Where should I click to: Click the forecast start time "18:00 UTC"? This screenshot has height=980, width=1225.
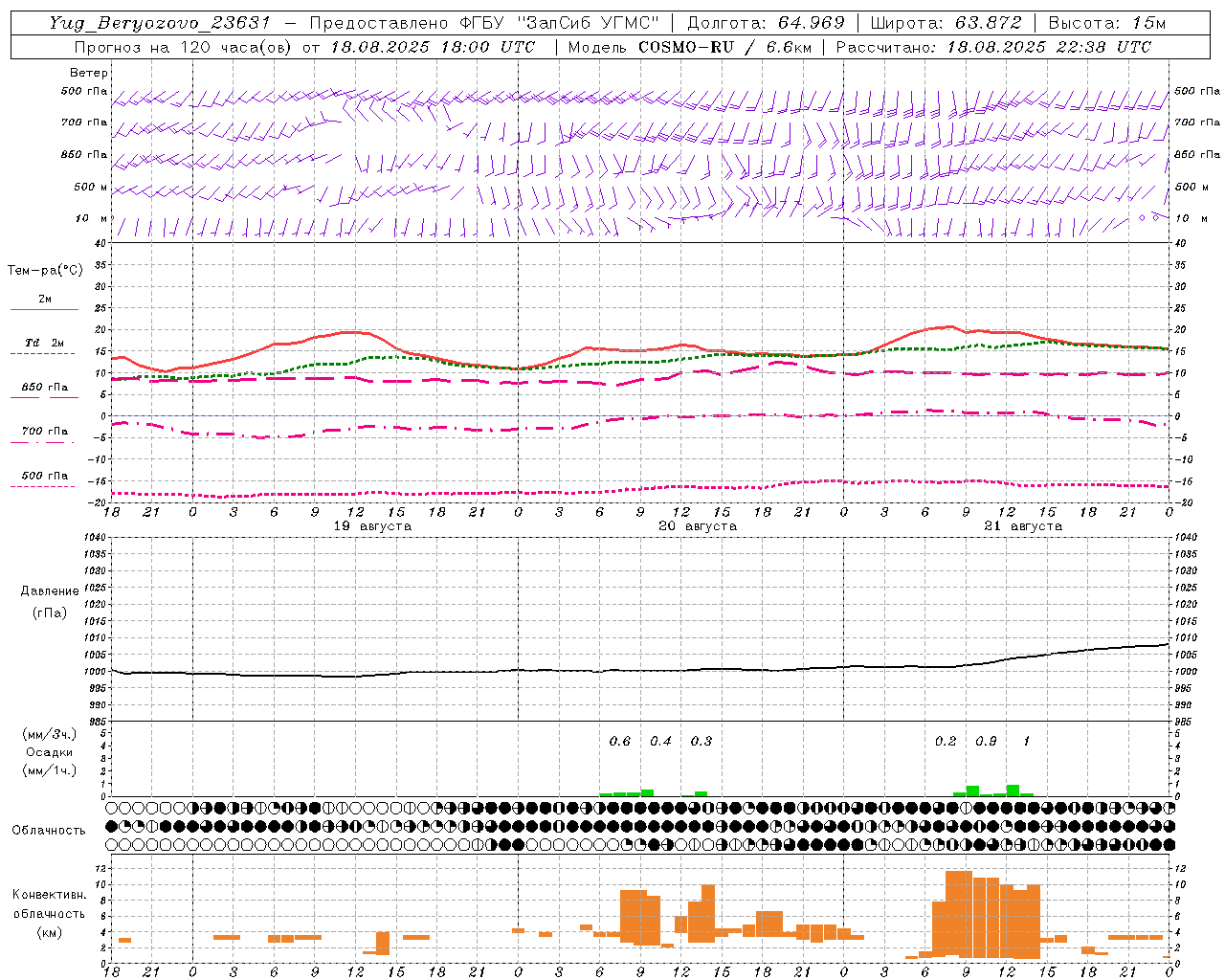[487, 47]
